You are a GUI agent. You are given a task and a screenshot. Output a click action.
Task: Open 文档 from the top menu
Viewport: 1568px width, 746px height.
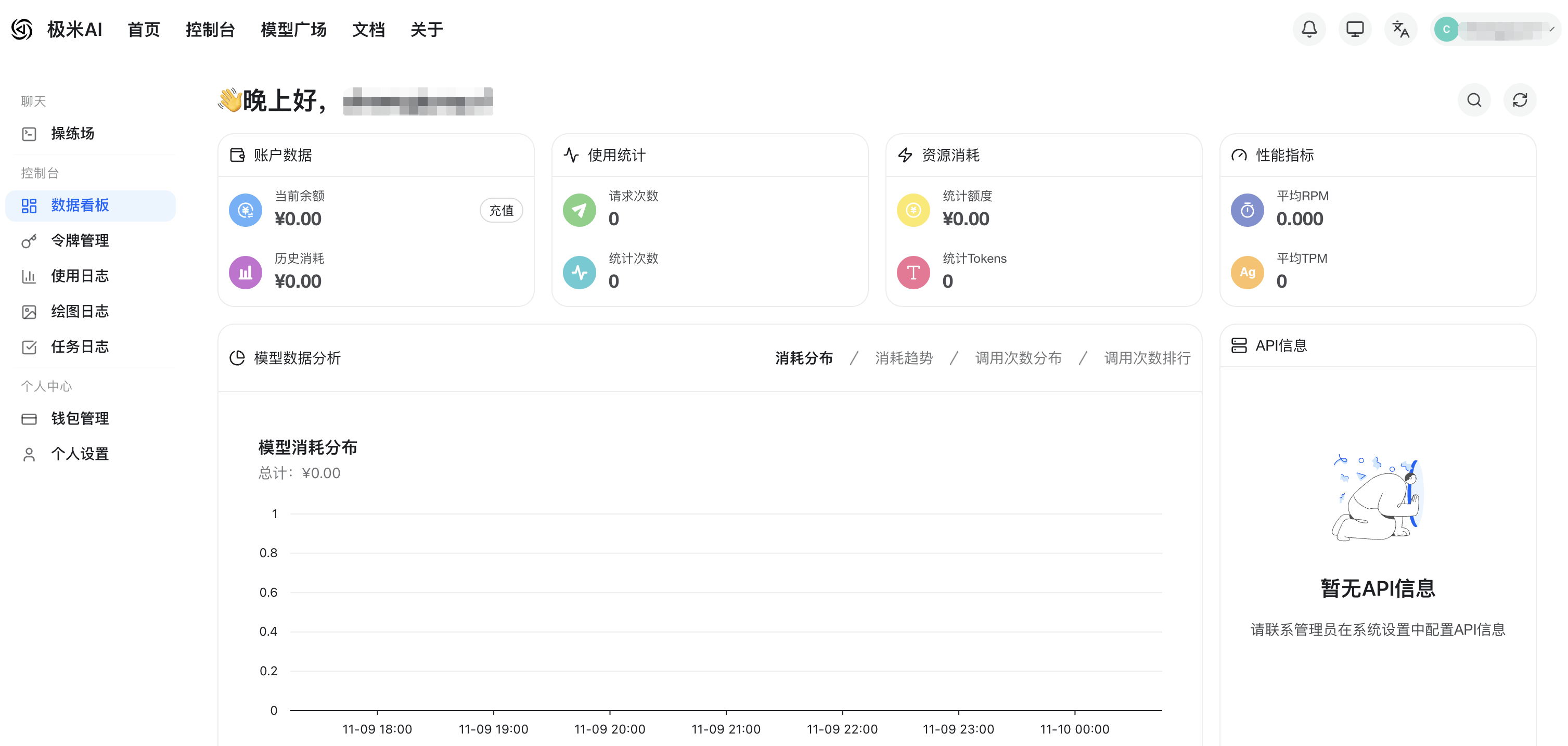click(368, 29)
